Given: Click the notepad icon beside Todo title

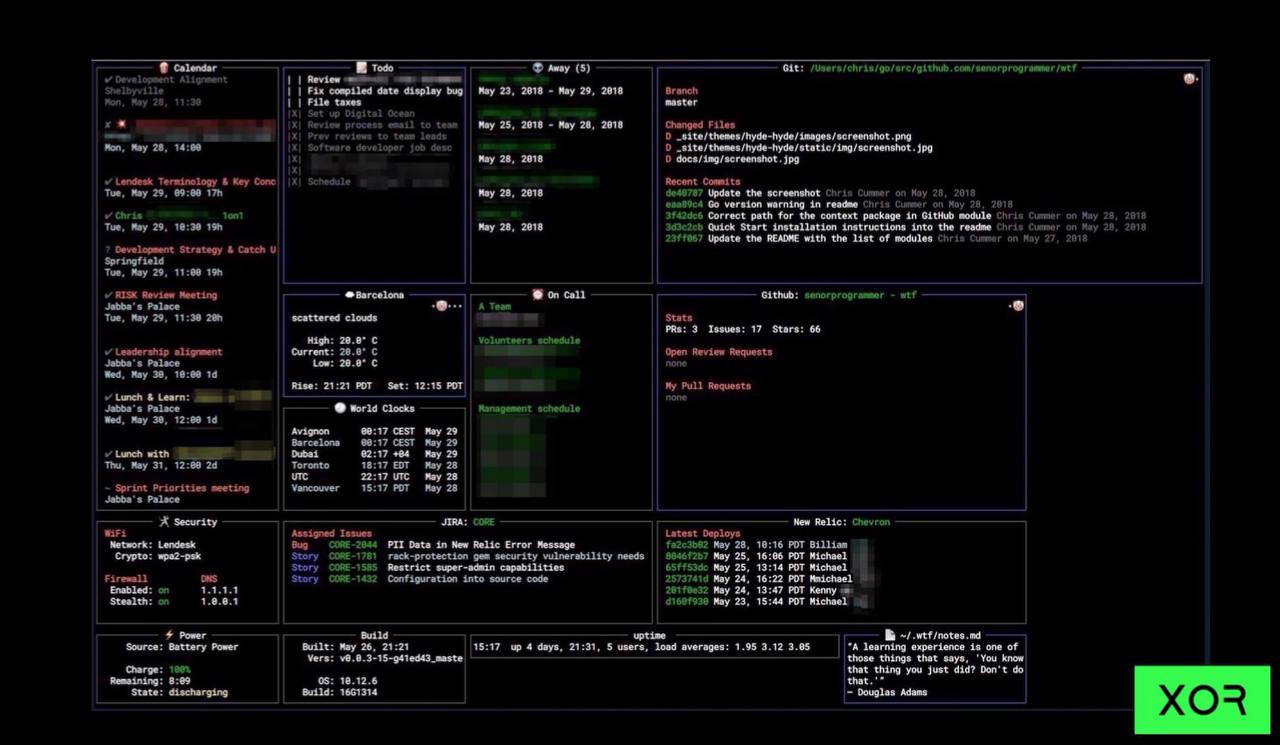Looking at the screenshot, I should [x=362, y=68].
